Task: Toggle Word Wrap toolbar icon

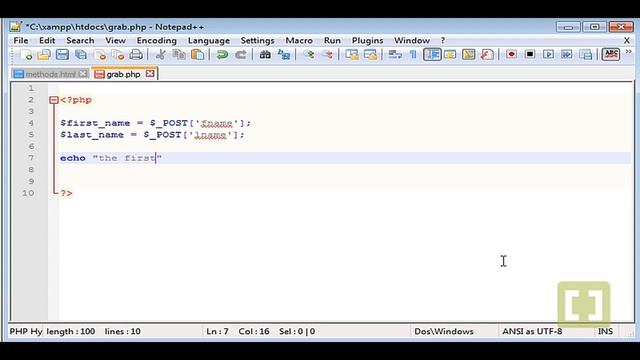Action: (395, 55)
